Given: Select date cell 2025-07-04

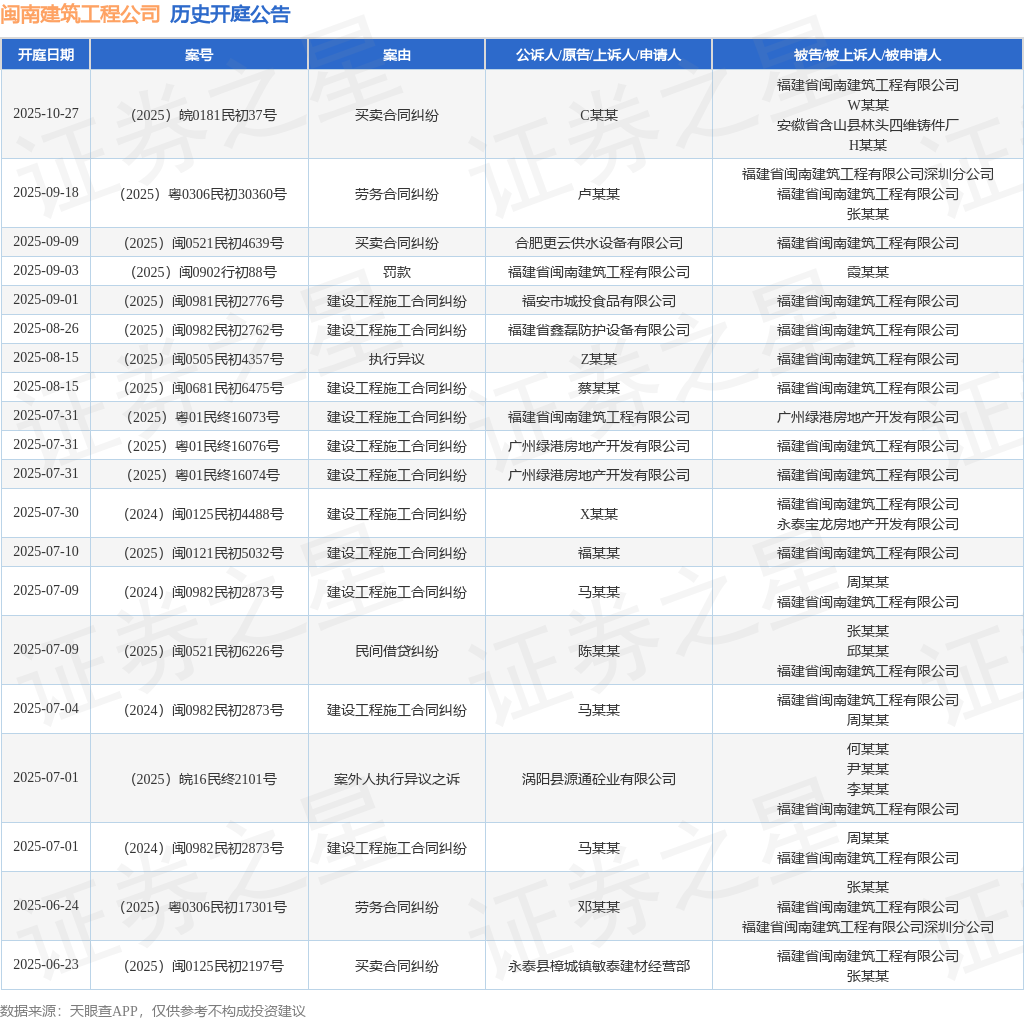Looking at the screenshot, I should pos(46,709).
